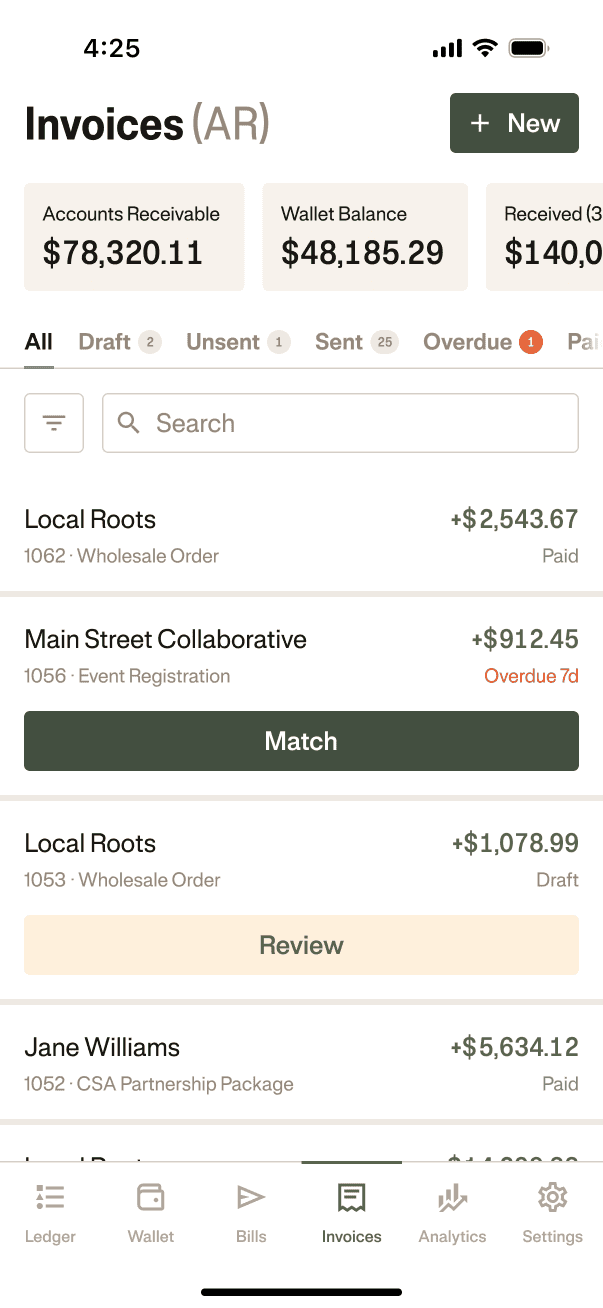
Task: Click the Search input field
Action: 340,423
